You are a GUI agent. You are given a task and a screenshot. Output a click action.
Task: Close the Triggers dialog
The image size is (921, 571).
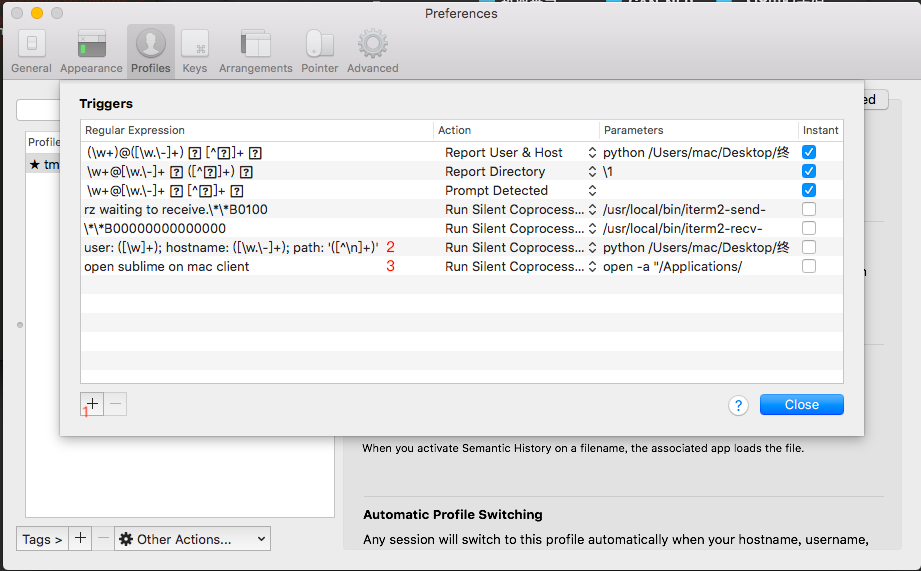coord(801,405)
